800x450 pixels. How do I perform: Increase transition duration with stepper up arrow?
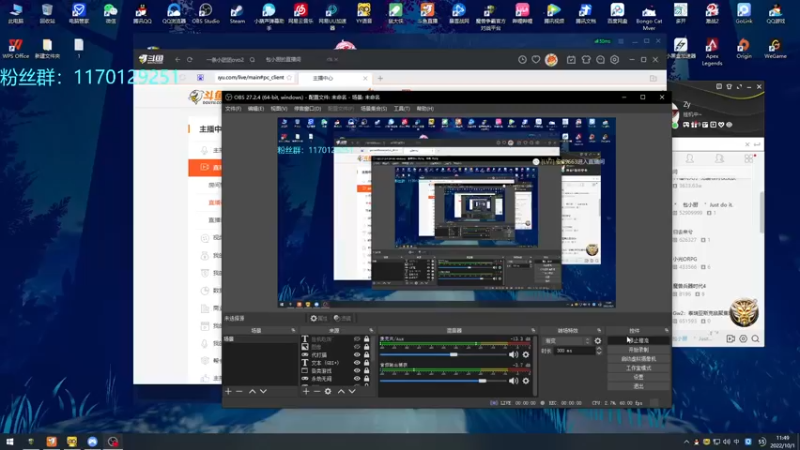click(x=599, y=348)
